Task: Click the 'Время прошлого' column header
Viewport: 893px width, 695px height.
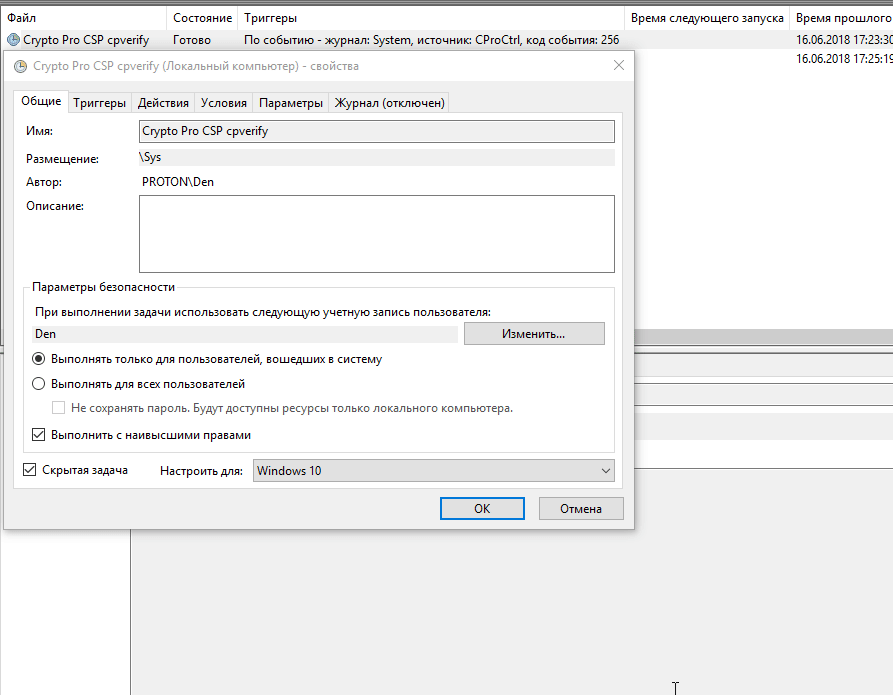Action: point(844,18)
